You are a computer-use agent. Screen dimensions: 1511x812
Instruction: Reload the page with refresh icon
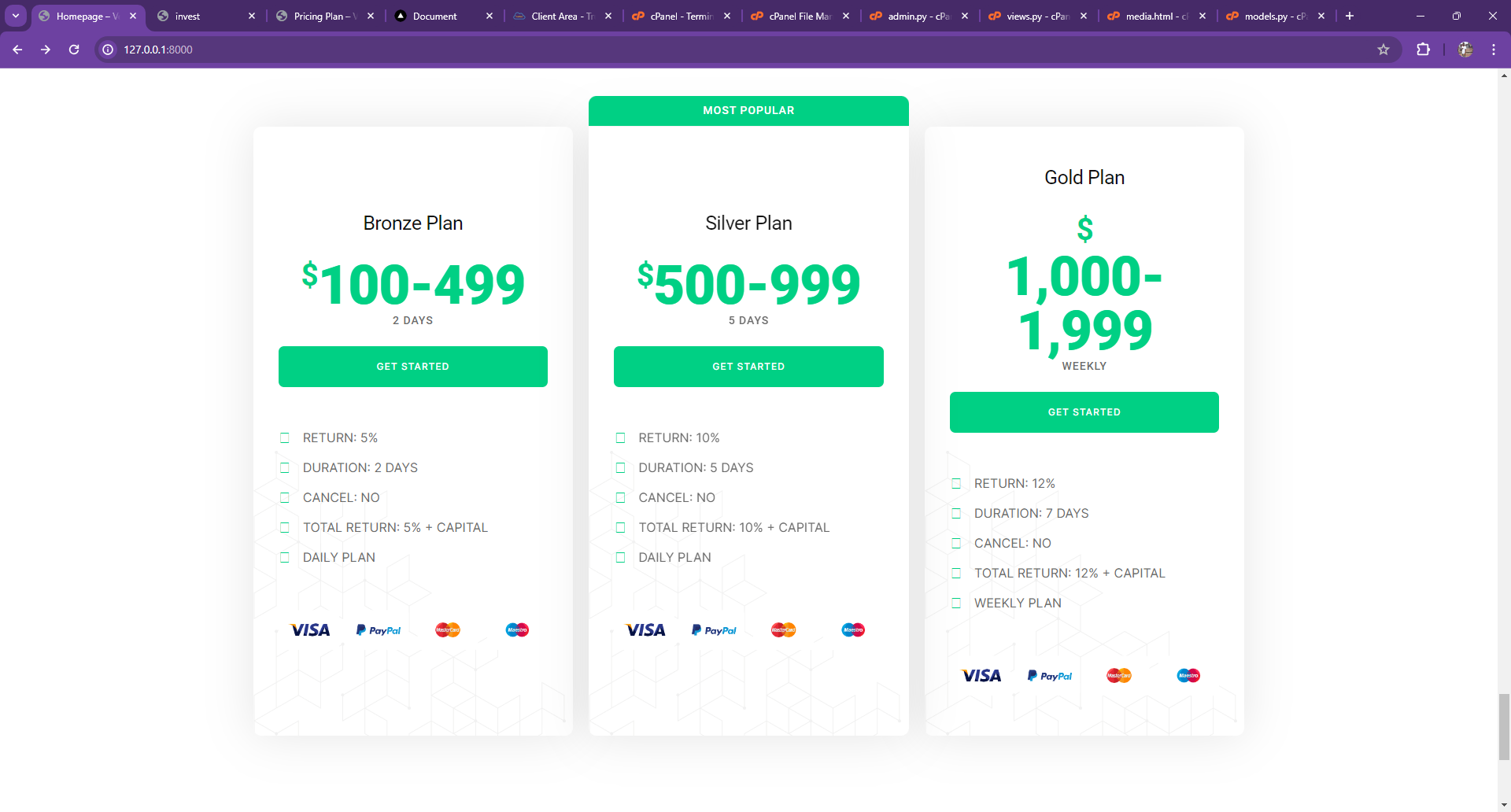click(x=74, y=50)
